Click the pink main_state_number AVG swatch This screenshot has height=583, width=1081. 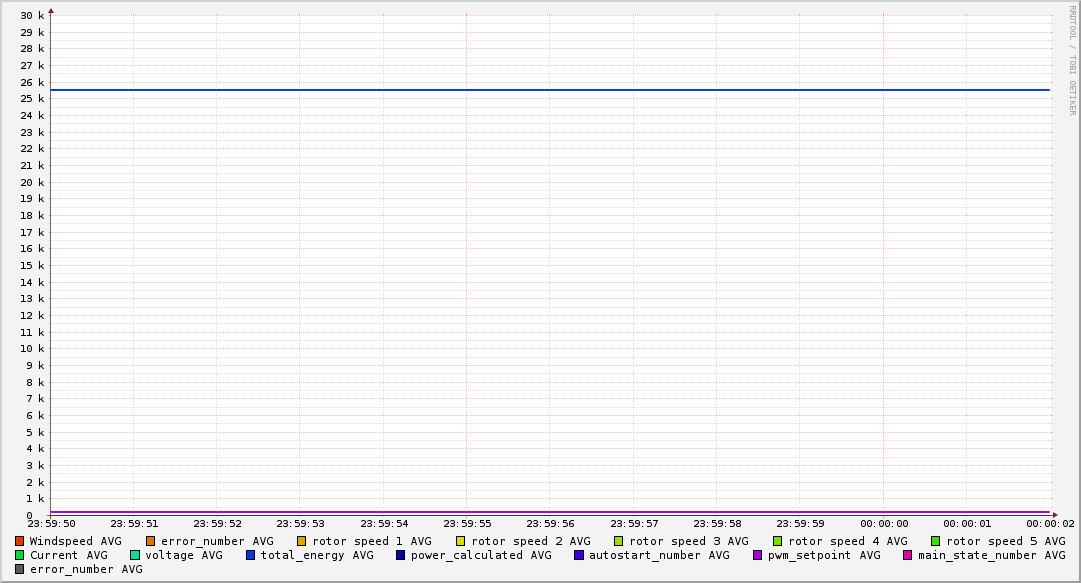(908, 555)
